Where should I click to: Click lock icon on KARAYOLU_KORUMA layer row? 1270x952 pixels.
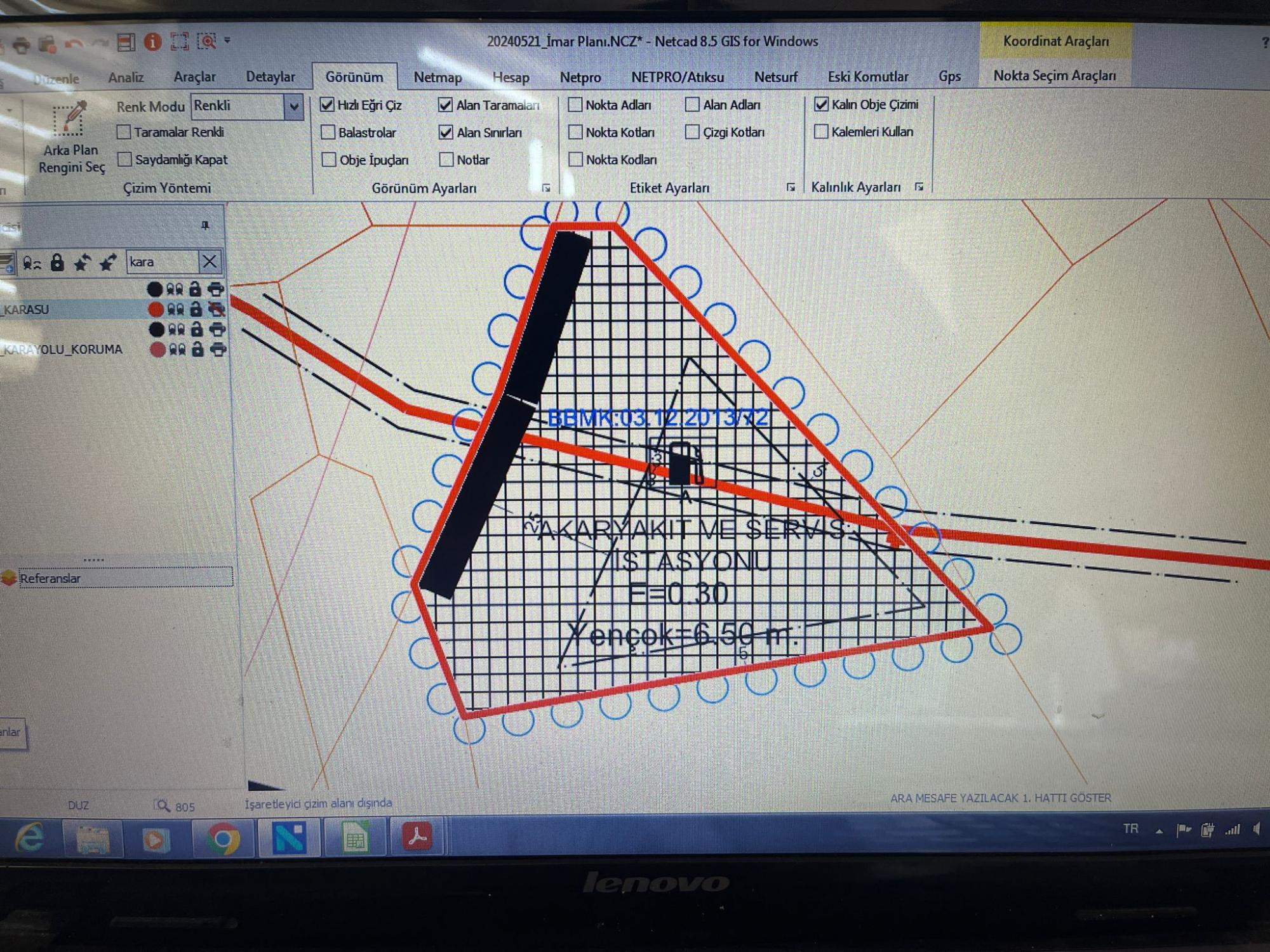tap(197, 349)
